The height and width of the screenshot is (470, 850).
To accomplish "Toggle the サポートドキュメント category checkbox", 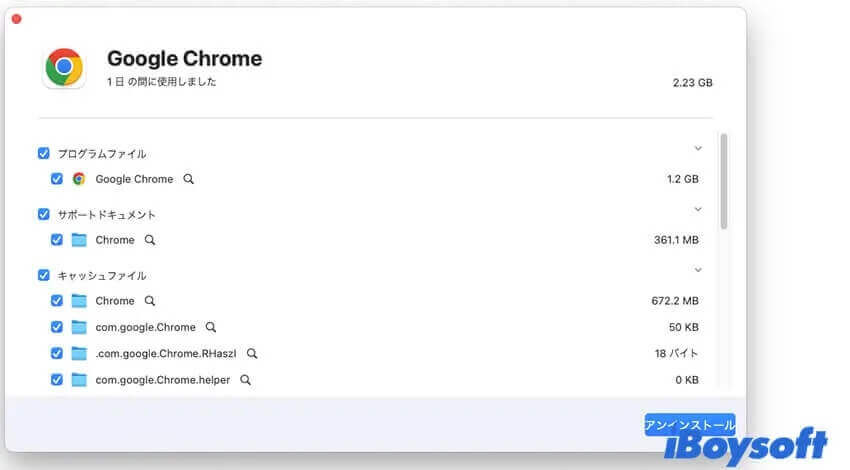I will coord(44,214).
